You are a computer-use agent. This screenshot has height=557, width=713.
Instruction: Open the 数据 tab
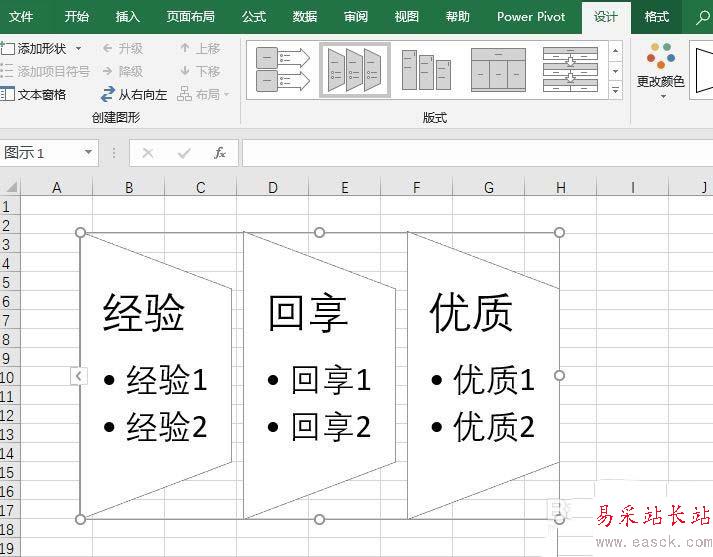coord(305,17)
